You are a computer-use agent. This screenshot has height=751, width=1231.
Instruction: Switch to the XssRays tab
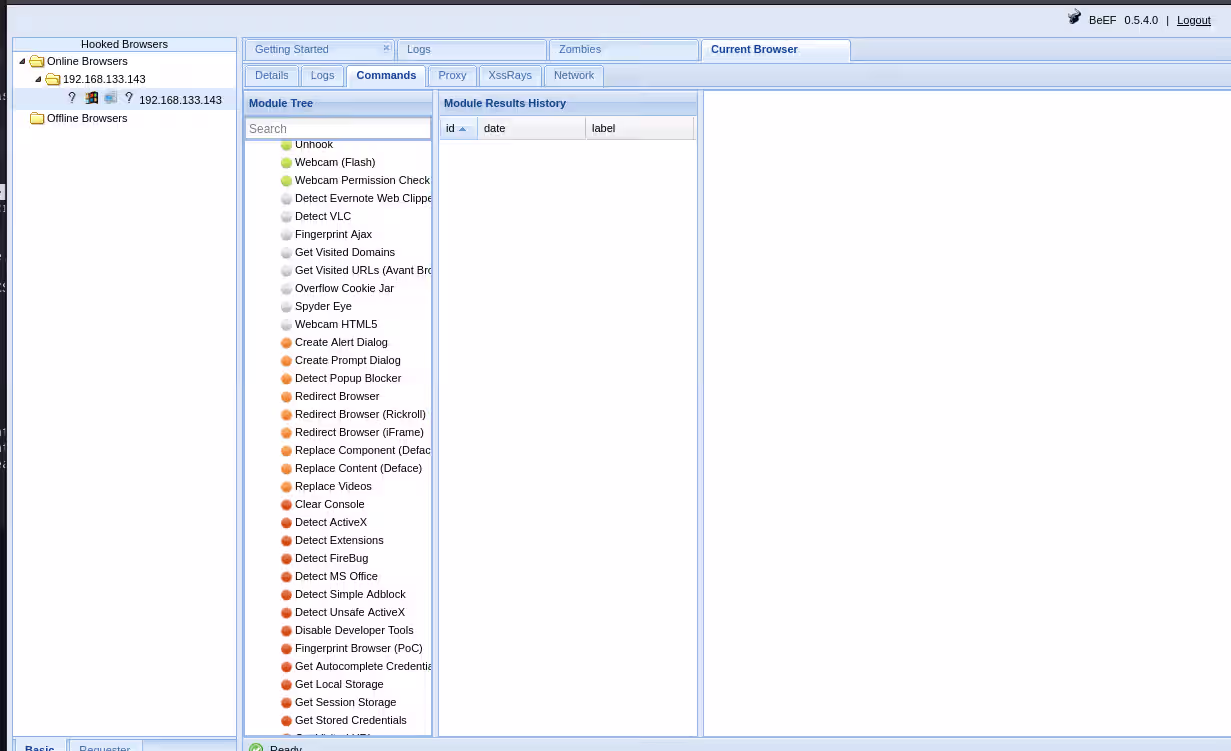(x=510, y=76)
